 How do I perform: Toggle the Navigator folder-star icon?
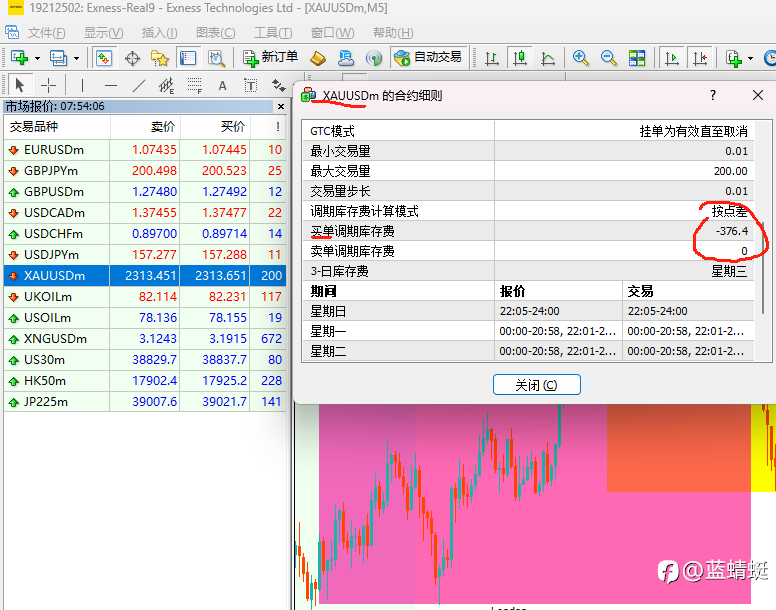point(159,58)
